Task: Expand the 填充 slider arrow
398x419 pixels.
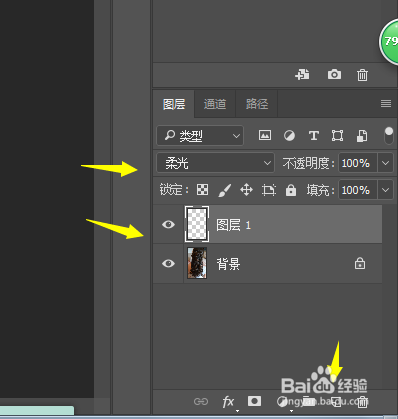Action: pyautogui.click(x=385, y=190)
